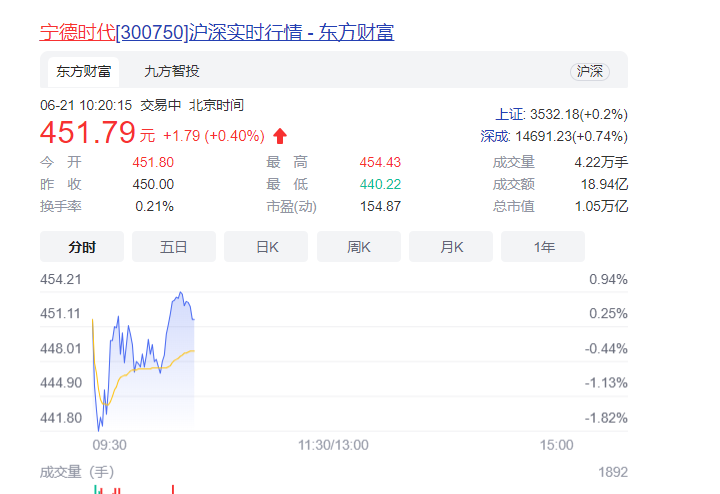Click the change value +1.79 (+0.40%)
The image size is (720, 494).
[x=214, y=136]
